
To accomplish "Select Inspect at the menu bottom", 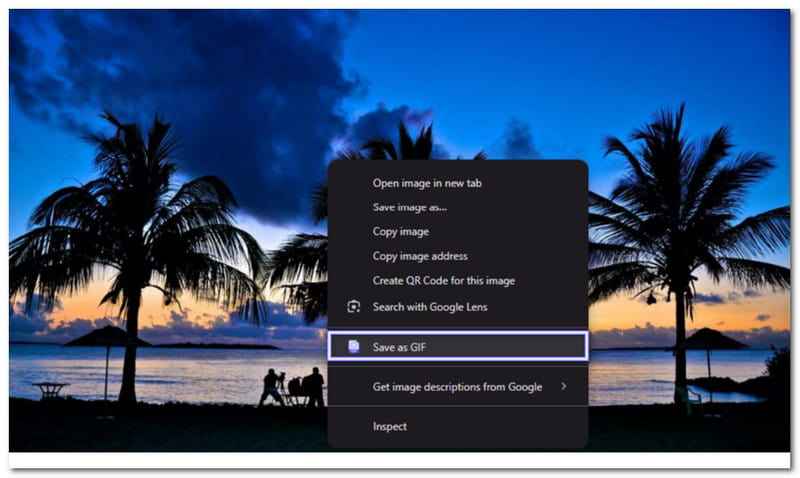I will click(389, 426).
